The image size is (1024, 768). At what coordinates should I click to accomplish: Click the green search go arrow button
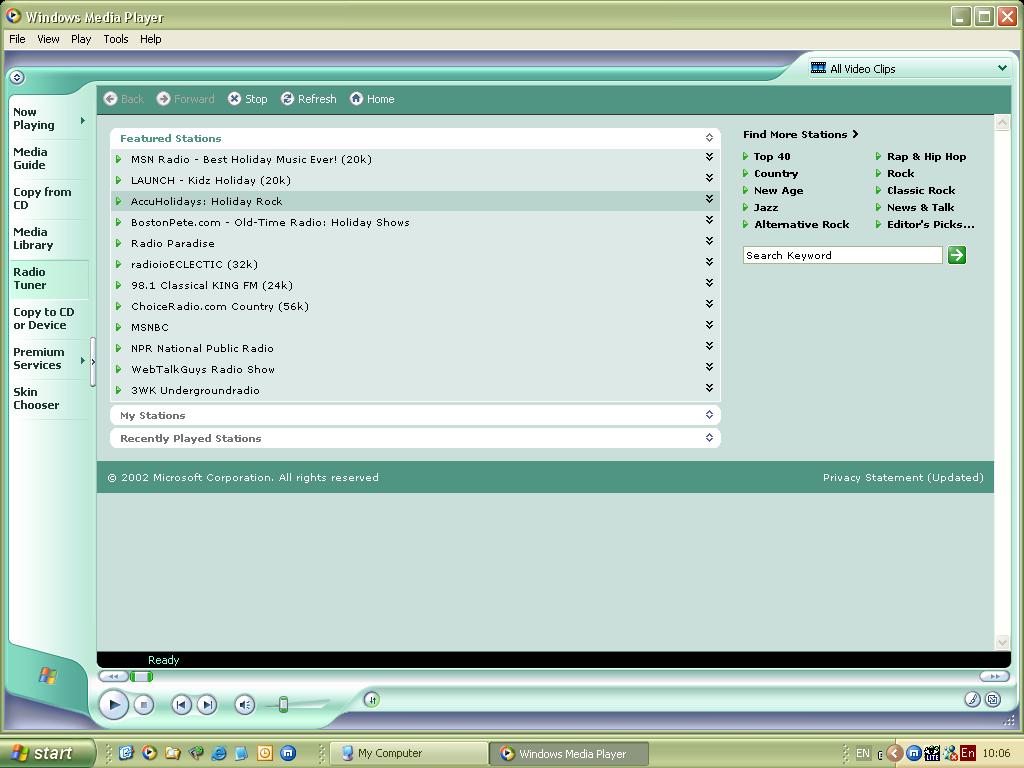(957, 255)
